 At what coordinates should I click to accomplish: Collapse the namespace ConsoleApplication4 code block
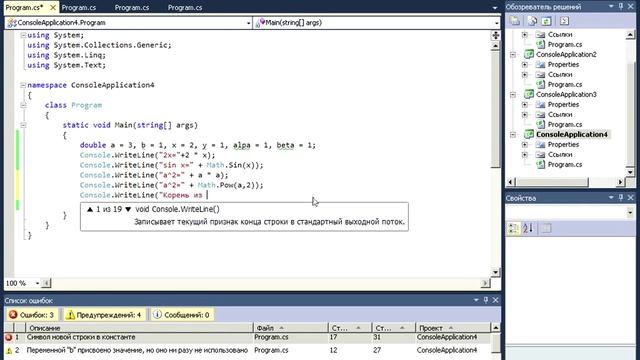[23, 85]
